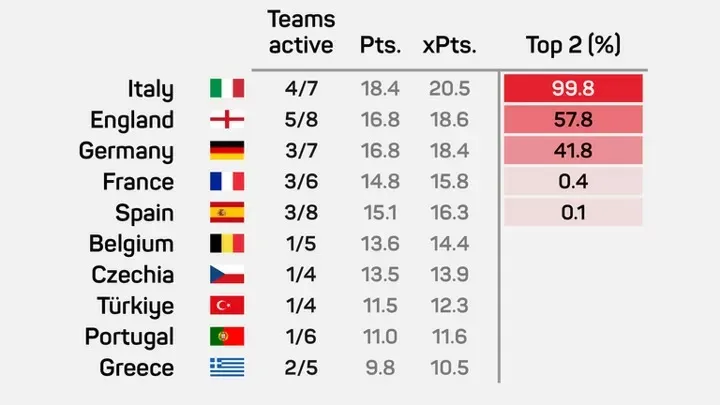
Task: Click the Teams active column header
Action: 302,32
